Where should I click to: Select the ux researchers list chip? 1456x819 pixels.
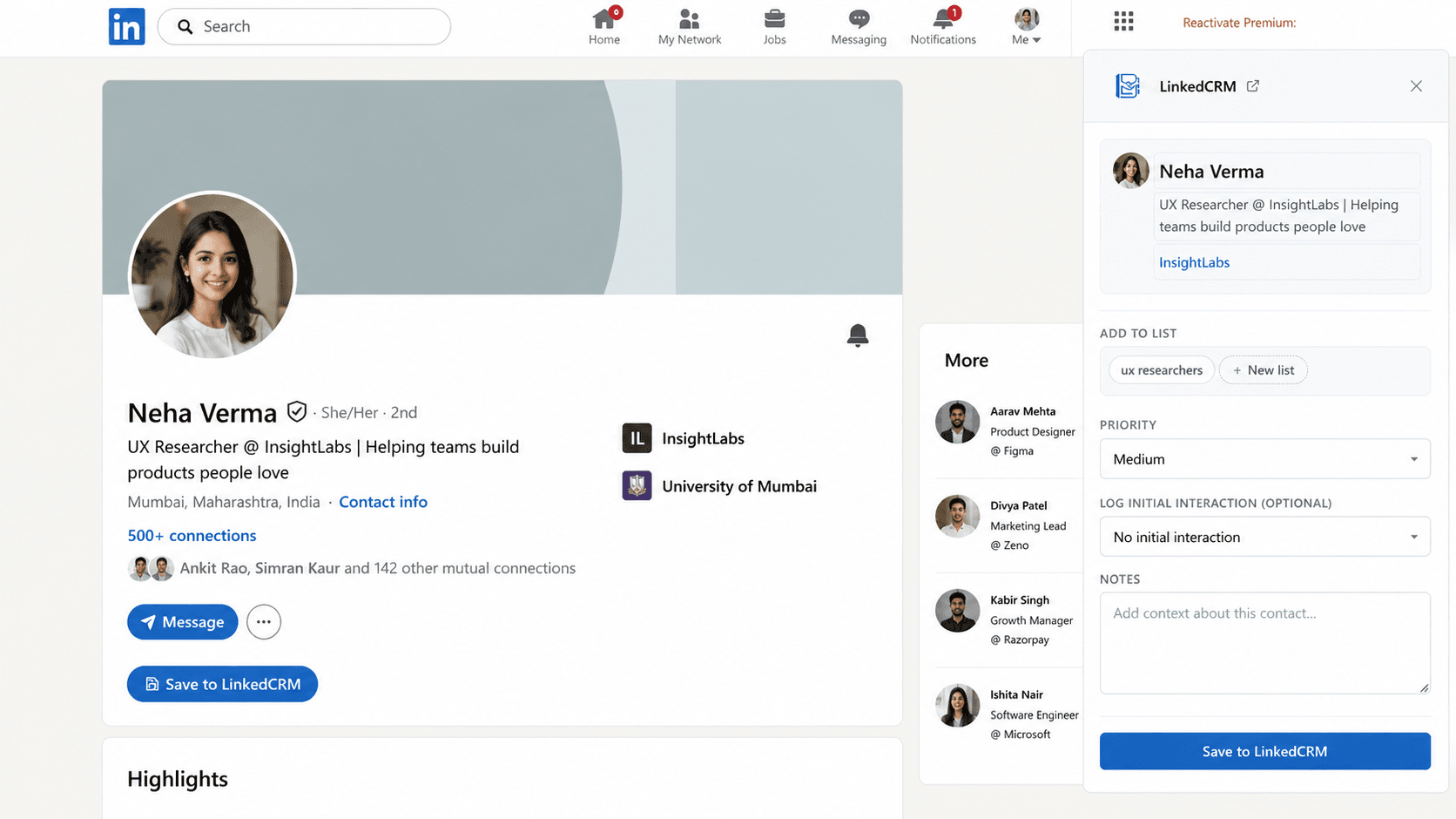tap(1162, 370)
